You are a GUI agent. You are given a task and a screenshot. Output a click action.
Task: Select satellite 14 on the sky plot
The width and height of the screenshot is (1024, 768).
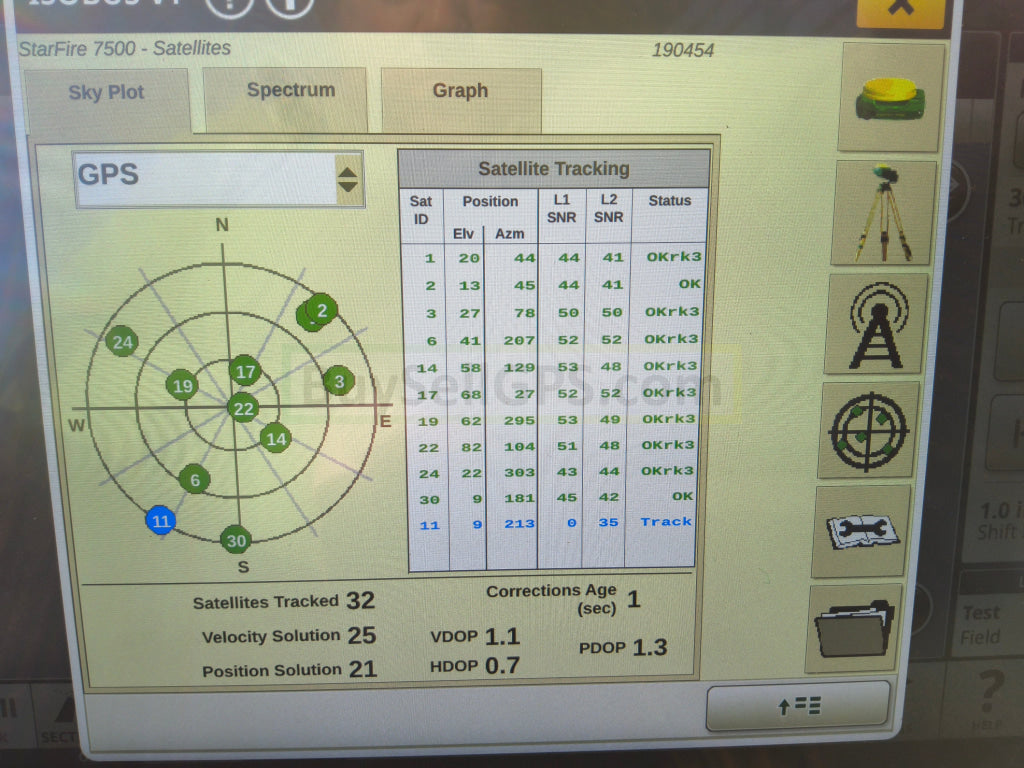point(276,438)
